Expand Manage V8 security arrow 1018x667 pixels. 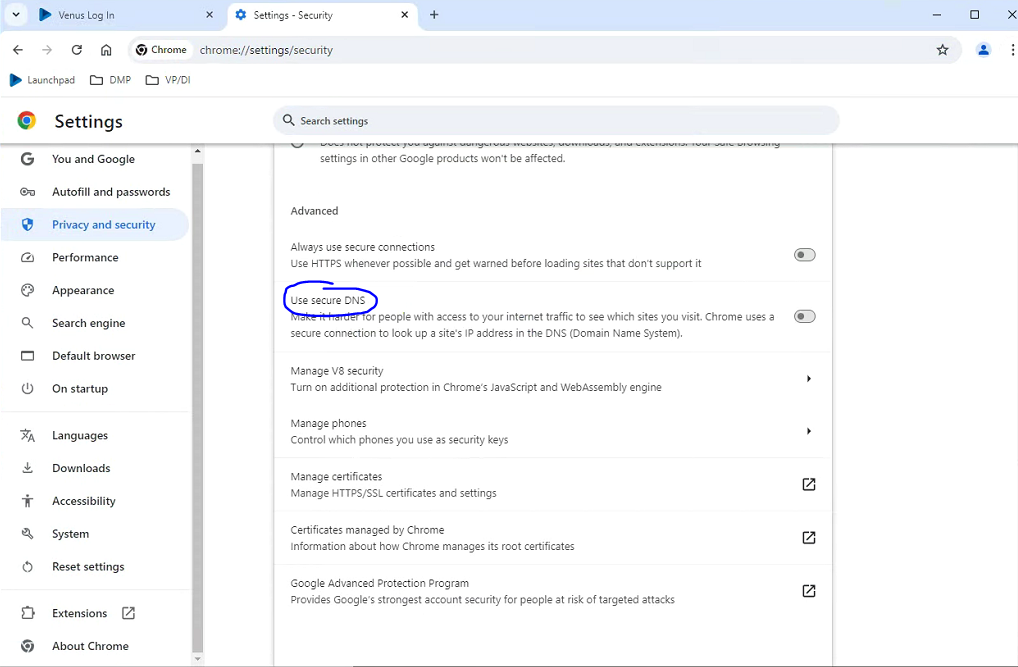[x=808, y=379]
